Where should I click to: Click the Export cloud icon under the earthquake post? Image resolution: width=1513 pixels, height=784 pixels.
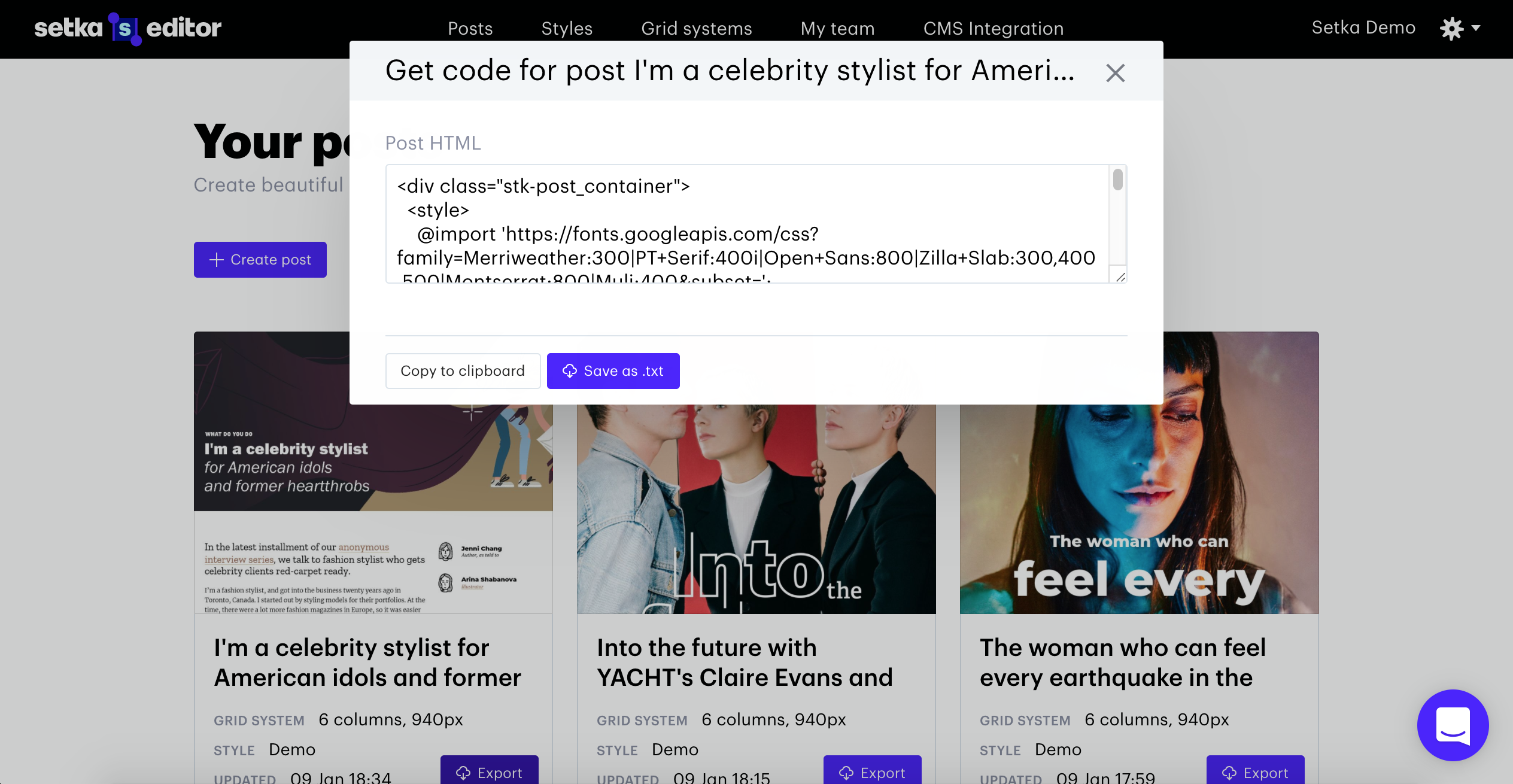coord(1229,773)
